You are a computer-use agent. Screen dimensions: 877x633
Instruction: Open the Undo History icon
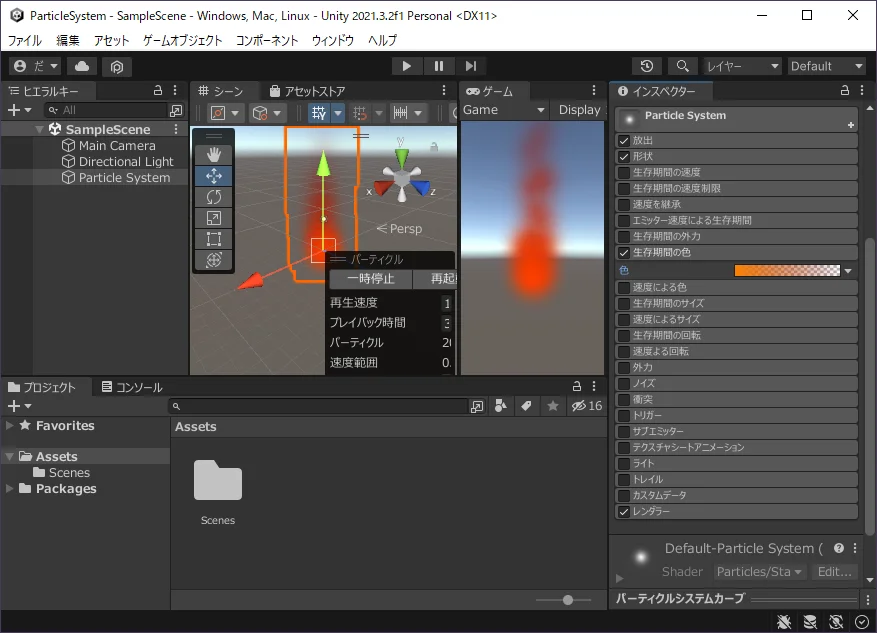(647, 66)
